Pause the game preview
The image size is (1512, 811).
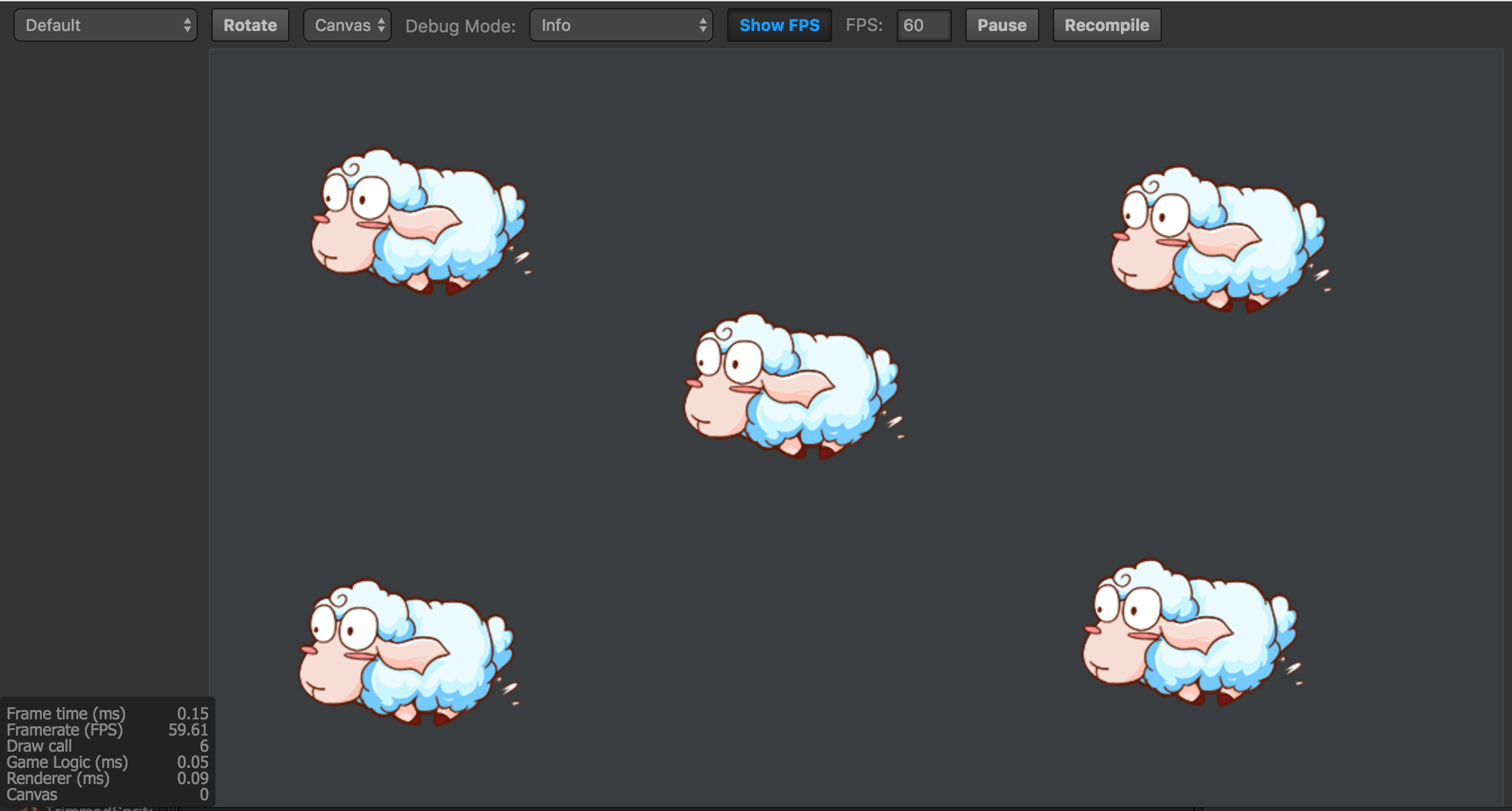coord(1001,26)
